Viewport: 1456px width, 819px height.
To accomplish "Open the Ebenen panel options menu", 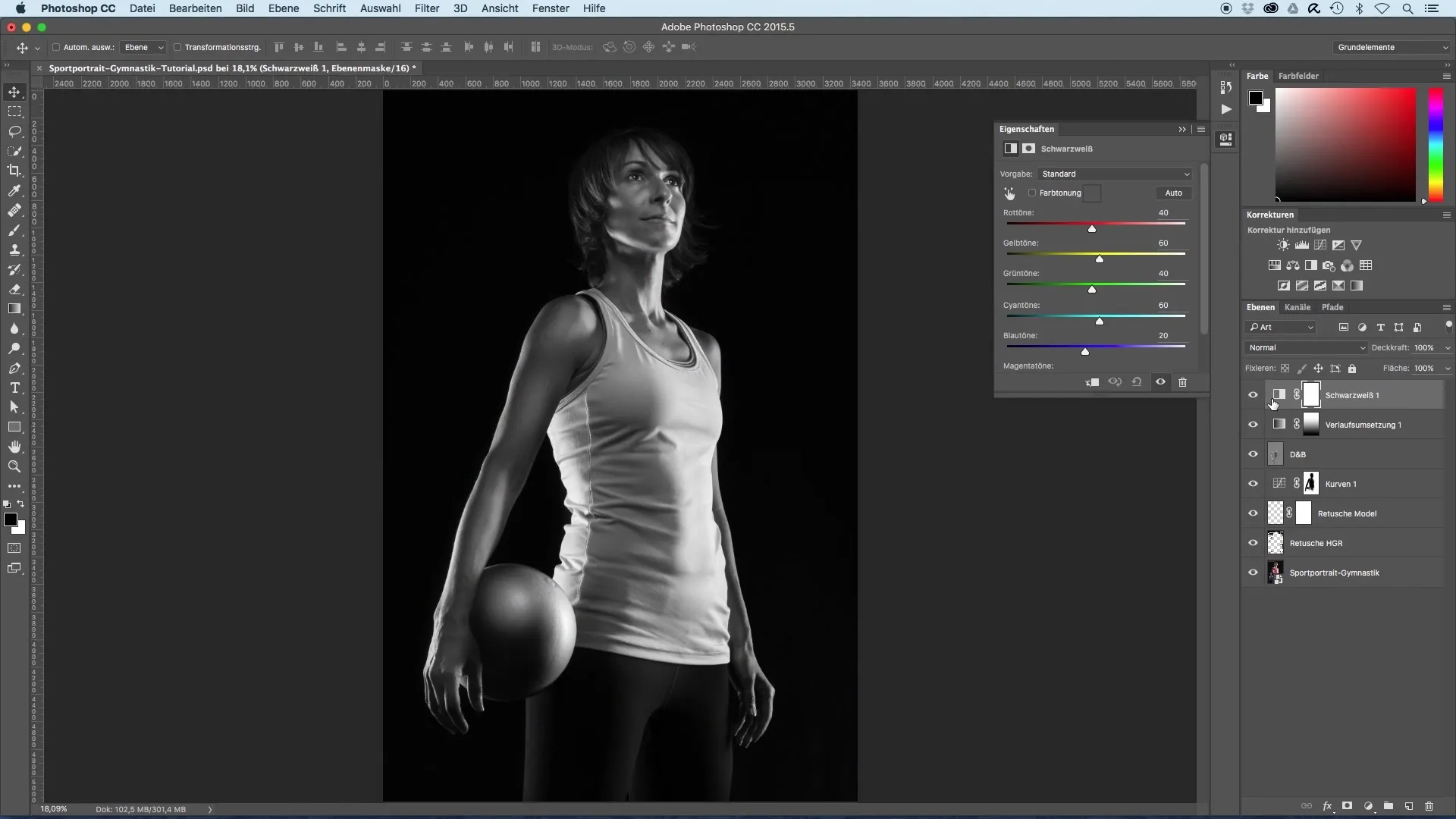I will (1446, 307).
